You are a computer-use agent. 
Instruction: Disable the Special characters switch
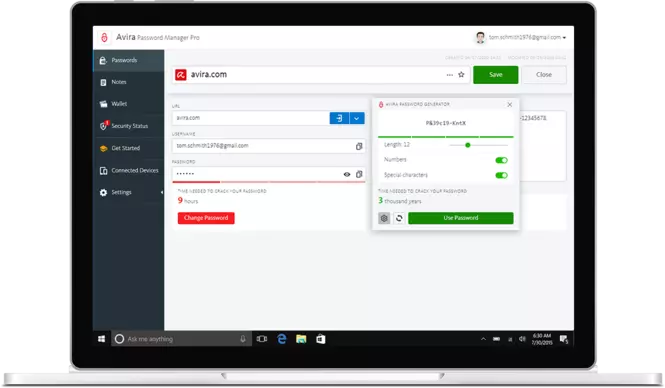coord(501,176)
